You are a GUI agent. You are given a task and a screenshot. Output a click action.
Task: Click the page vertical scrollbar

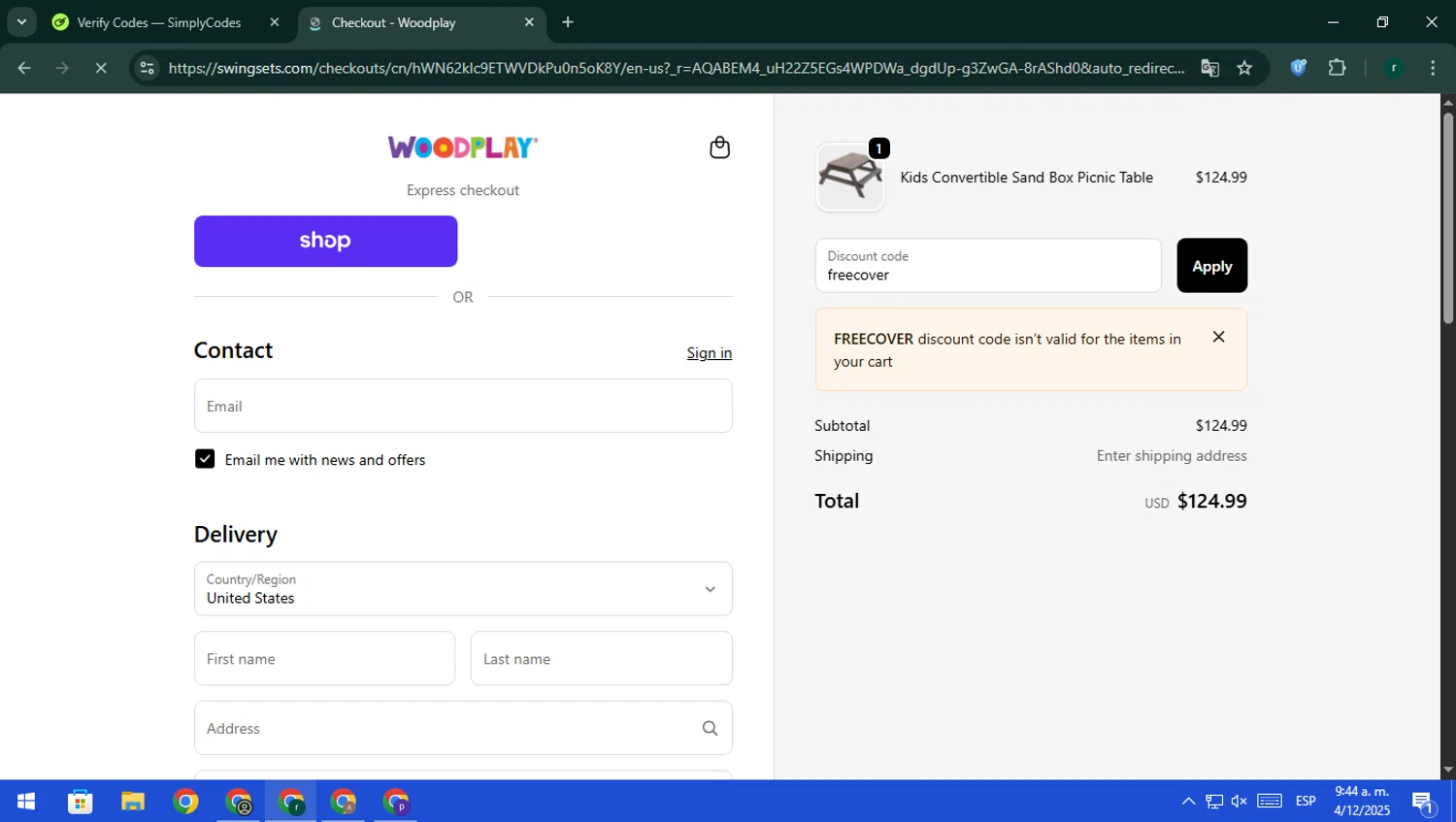point(1447,219)
